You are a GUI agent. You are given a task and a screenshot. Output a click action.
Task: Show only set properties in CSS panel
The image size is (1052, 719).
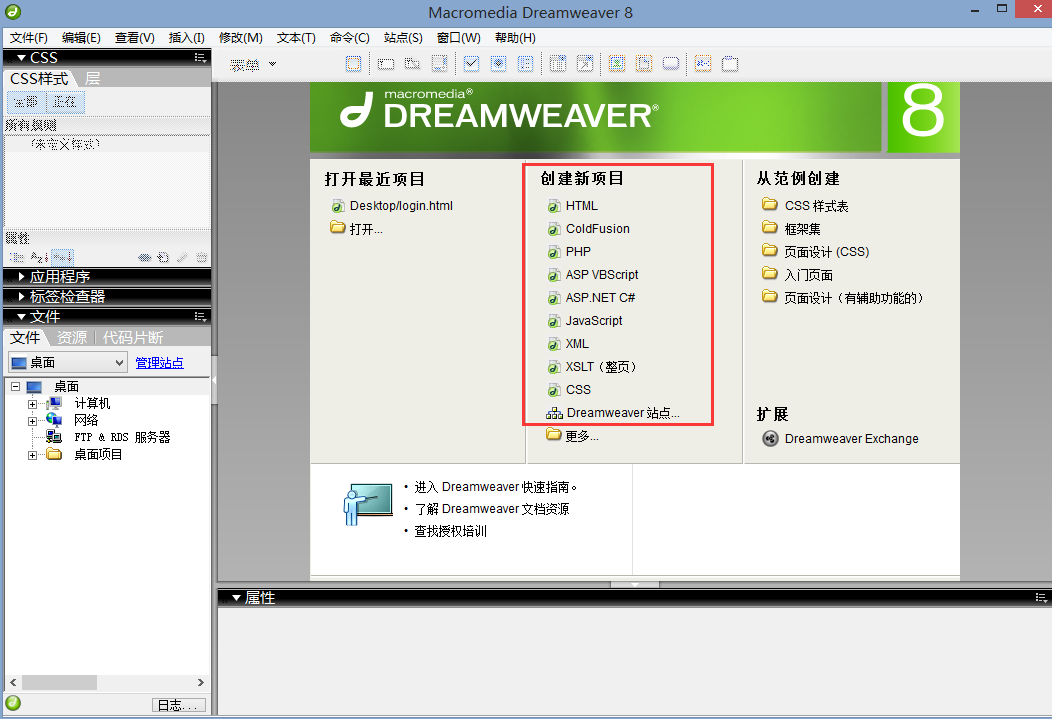62,258
